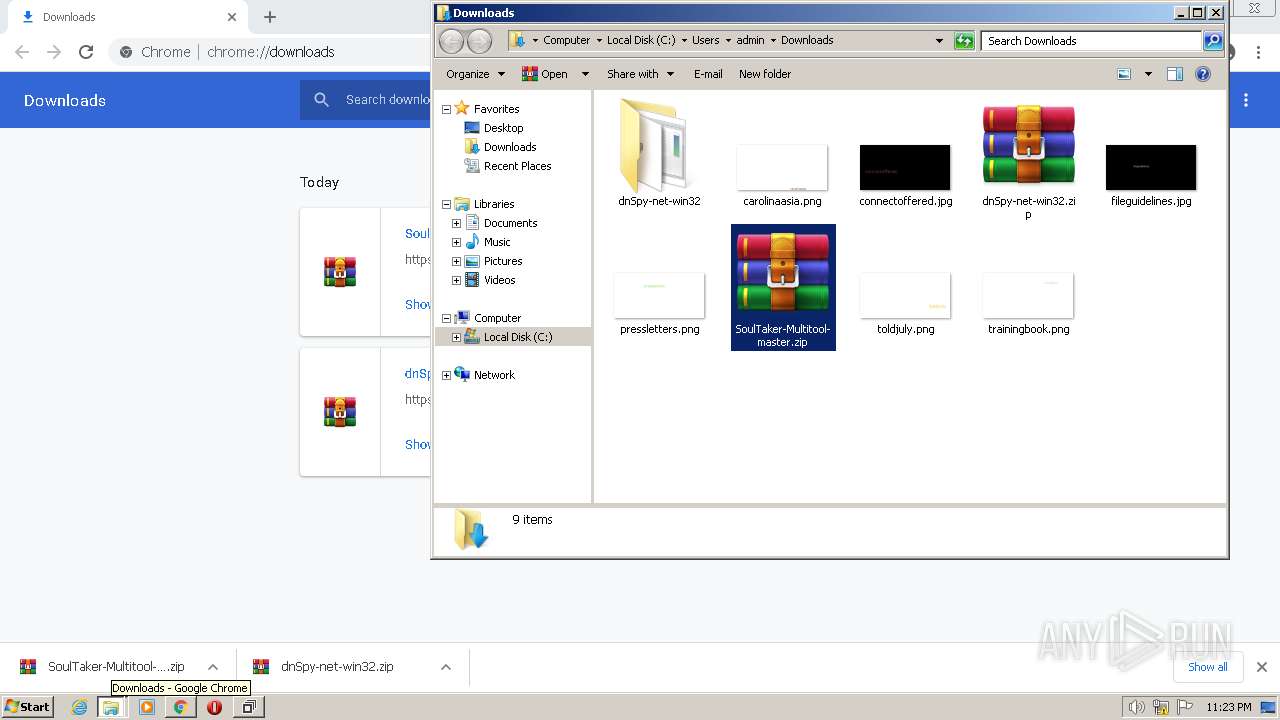This screenshot has height=720, width=1280.
Task: Click Computer in the address breadcrumb
Action: (x=567, y=41)
